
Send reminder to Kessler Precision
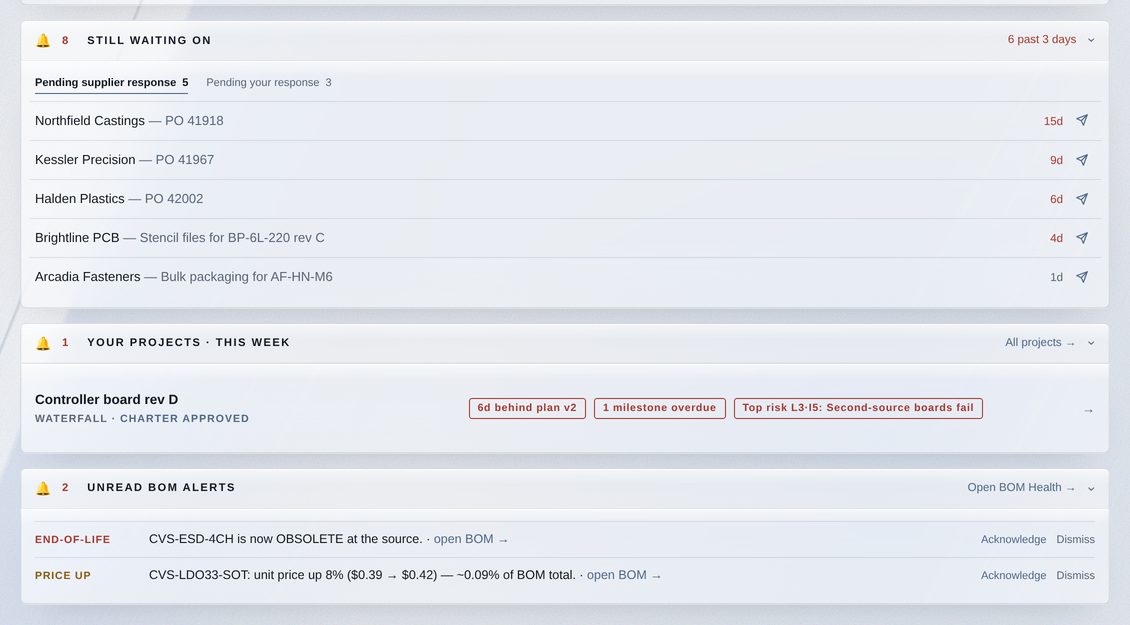coord(1082,159)
